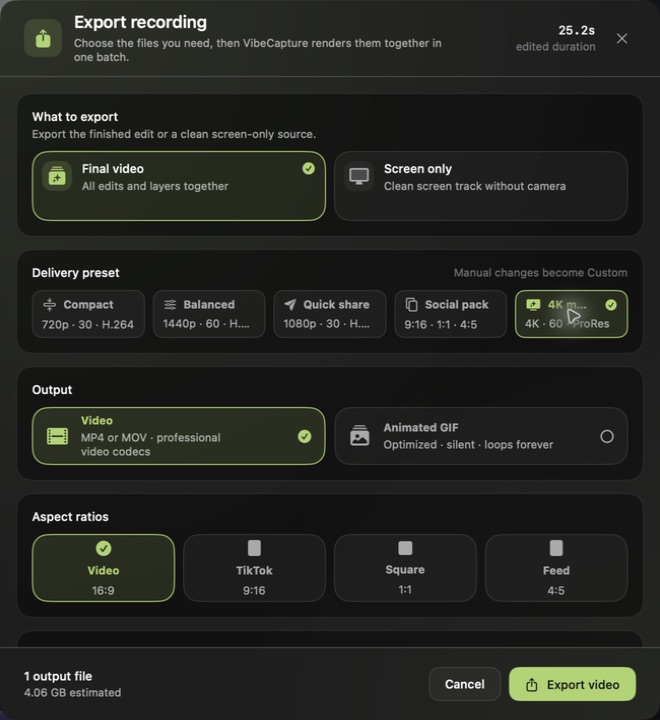Click the Compact preset compress icon

[50, 304]
